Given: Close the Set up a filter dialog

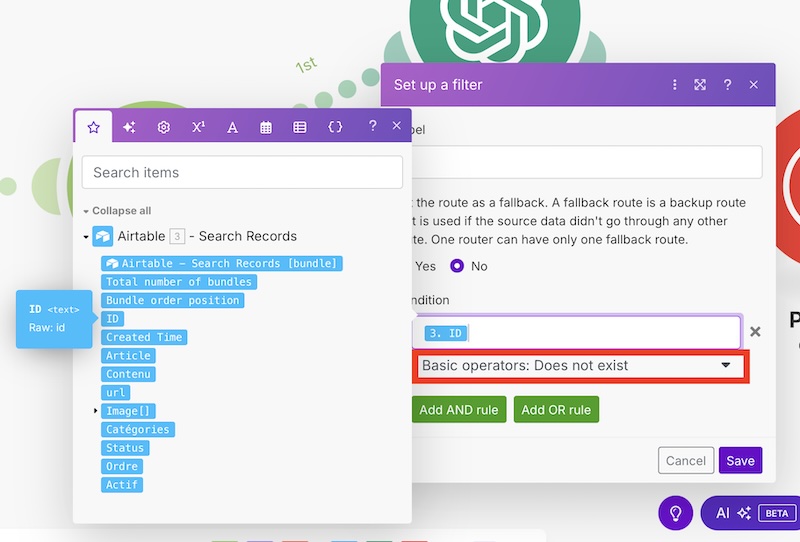Looking at the screenshot, I should coord(754,85).
